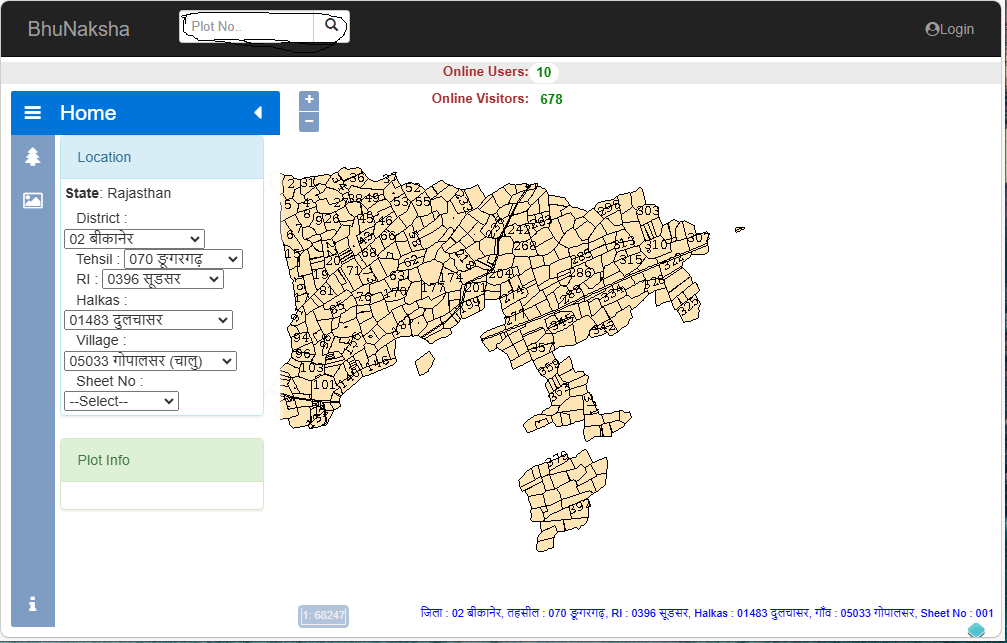This screenshot has height=643, width=1007.
Task: Click the search magnifier icon
Action: tap(331, 26)
